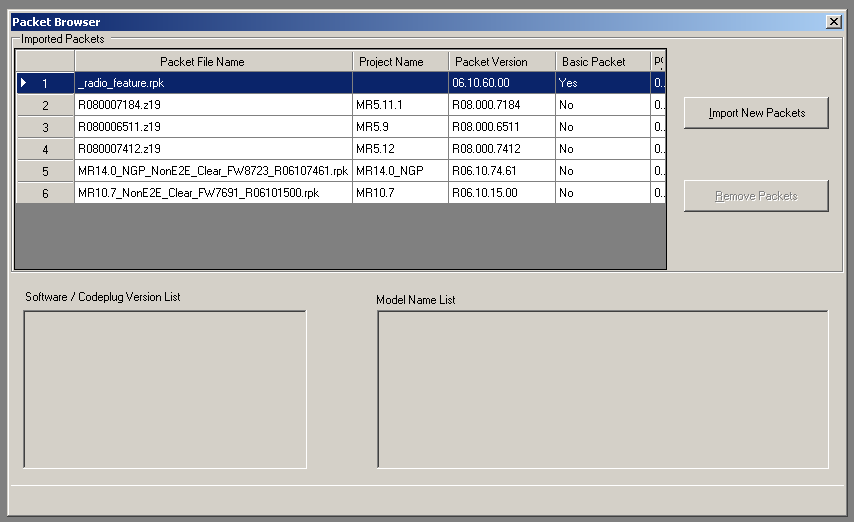This screenshot has height=522, width=854.
Task: Select the MR10.7_NonE2E_Clear packet file
Action: 213,193
